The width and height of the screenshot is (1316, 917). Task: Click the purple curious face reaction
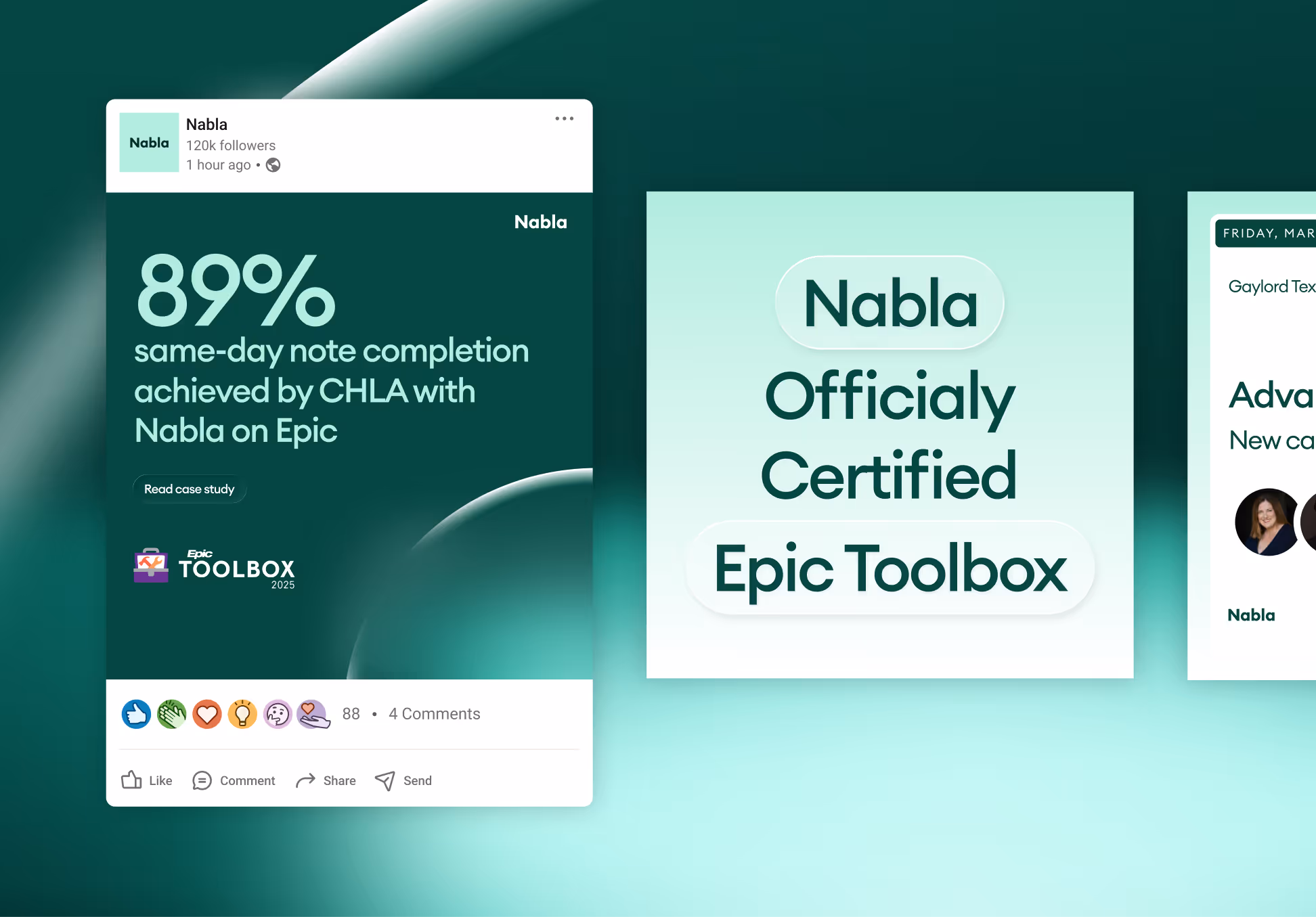278,714
